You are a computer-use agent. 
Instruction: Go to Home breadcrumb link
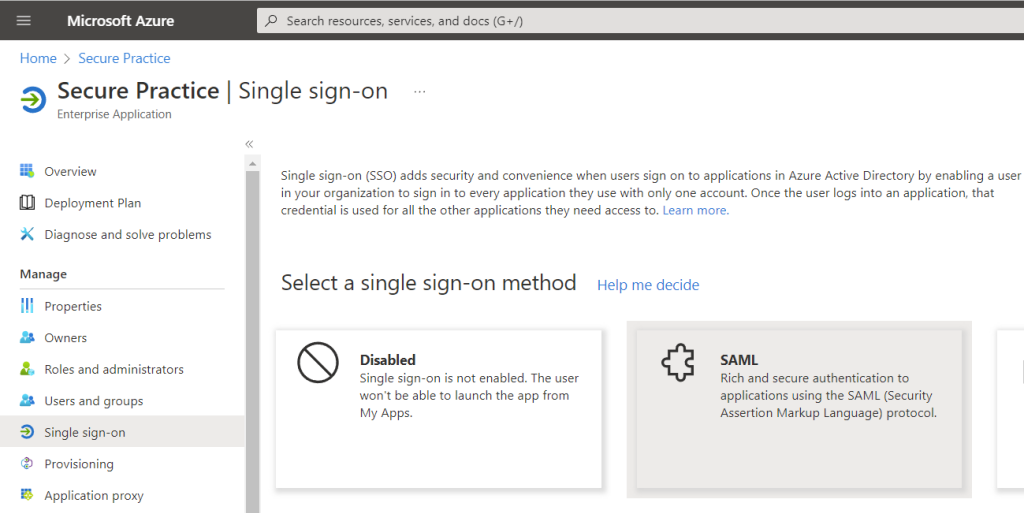click(x=38, y=59)
